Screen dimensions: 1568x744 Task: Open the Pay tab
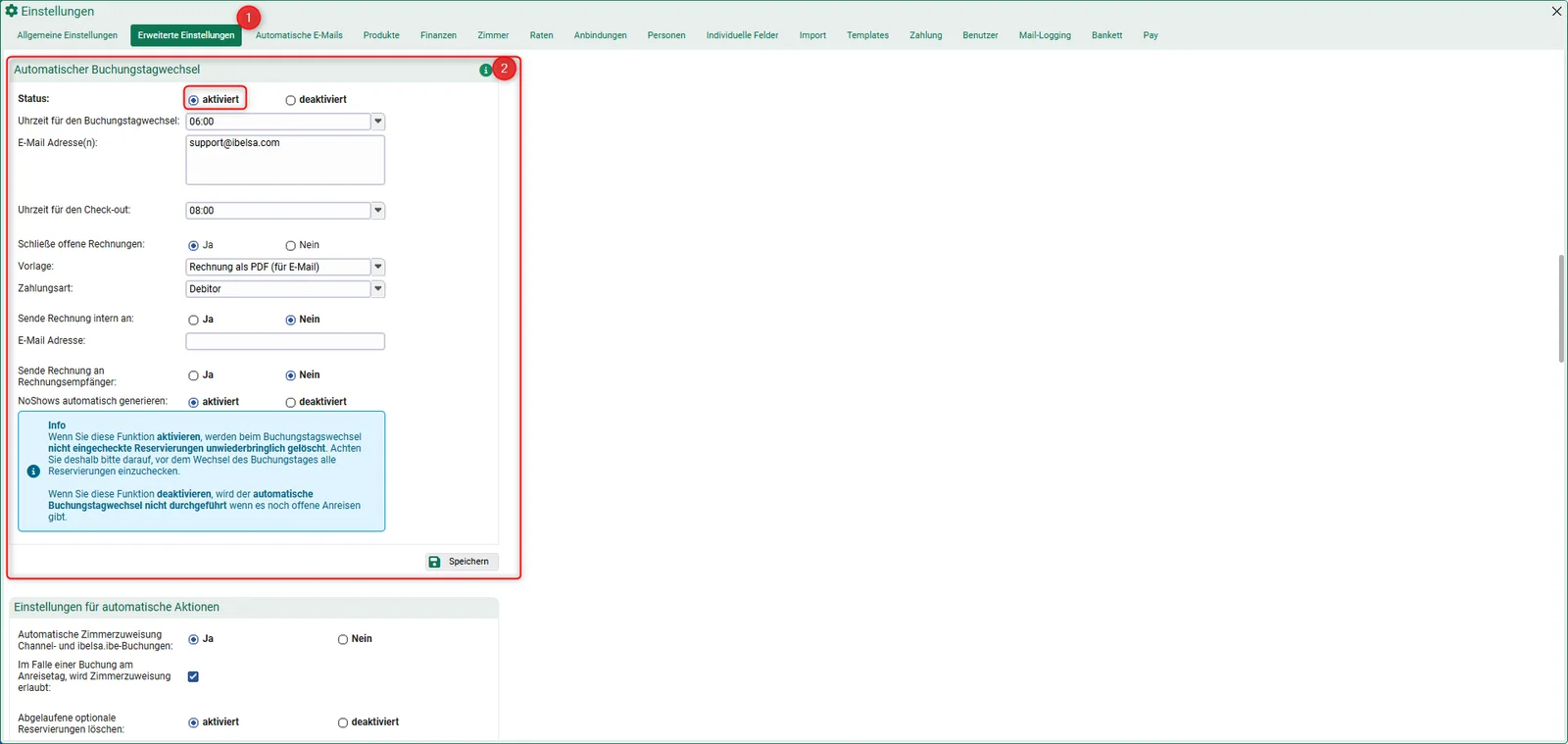click(x=1151, y=35)
